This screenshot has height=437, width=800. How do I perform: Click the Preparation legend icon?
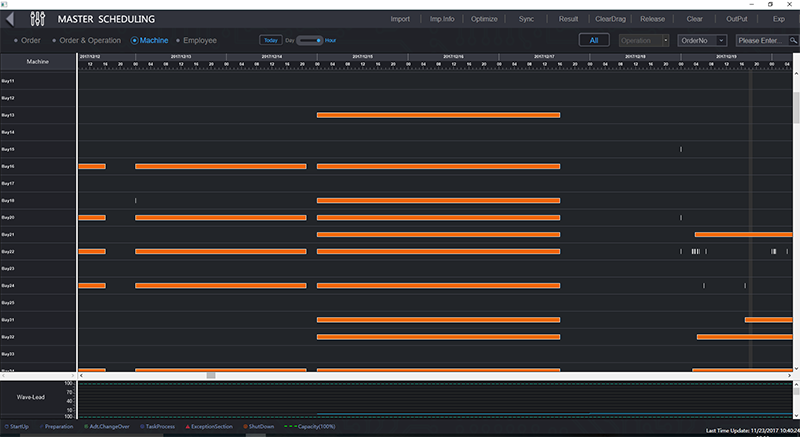[x=41, y=427]
